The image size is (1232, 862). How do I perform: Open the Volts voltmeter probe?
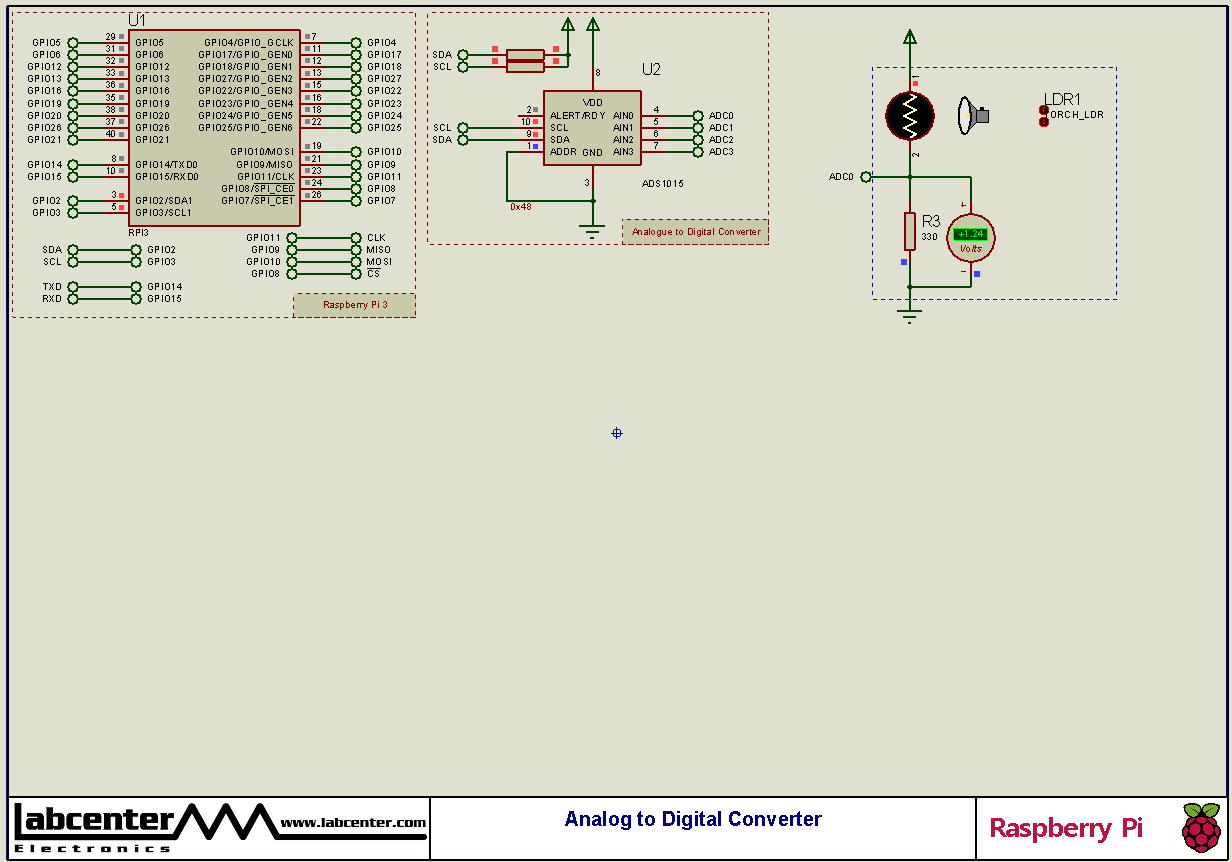(971, 237)
